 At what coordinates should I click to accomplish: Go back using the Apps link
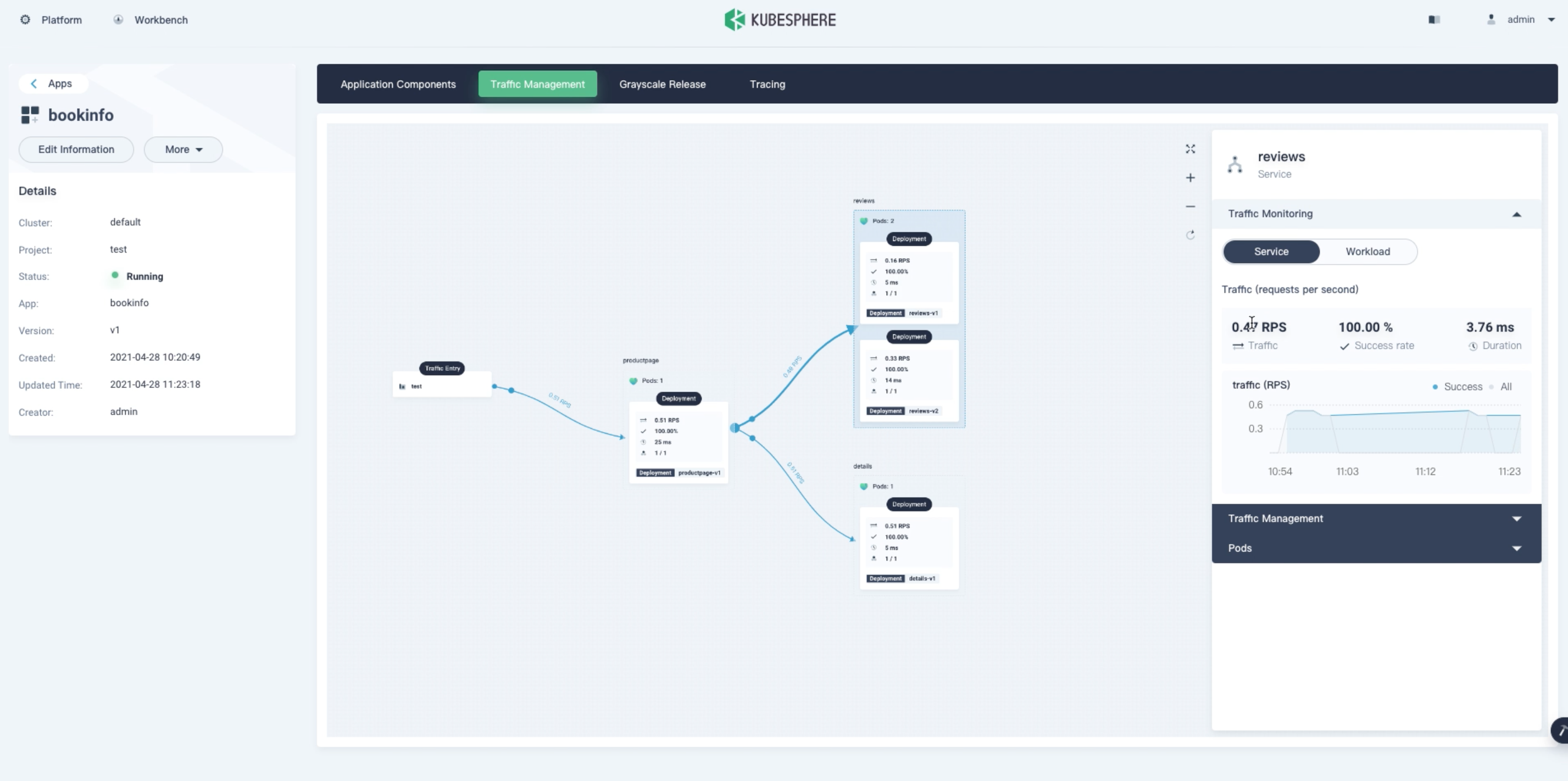tap(52, 83)
